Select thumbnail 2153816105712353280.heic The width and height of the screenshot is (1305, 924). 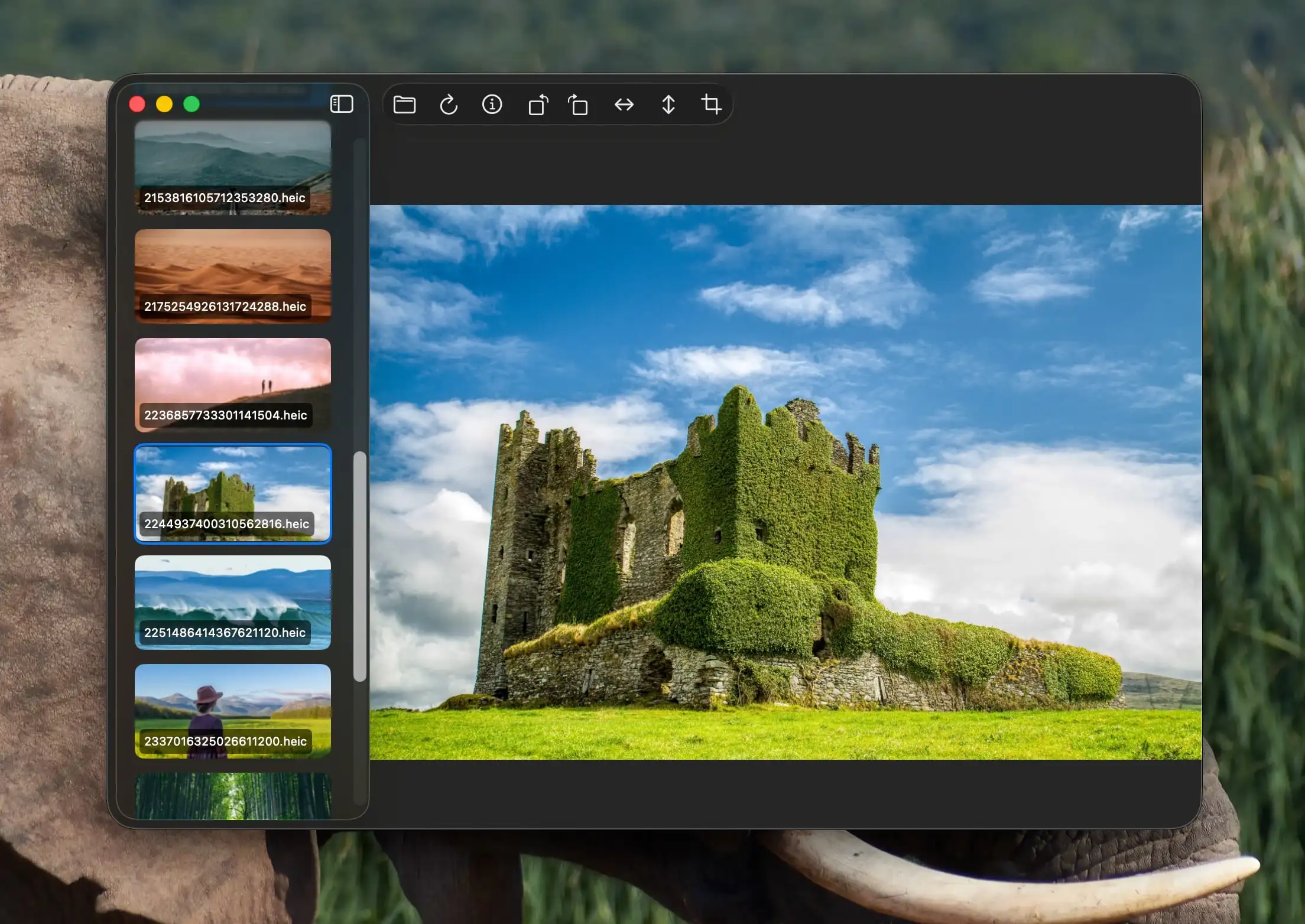coord(232,167)
